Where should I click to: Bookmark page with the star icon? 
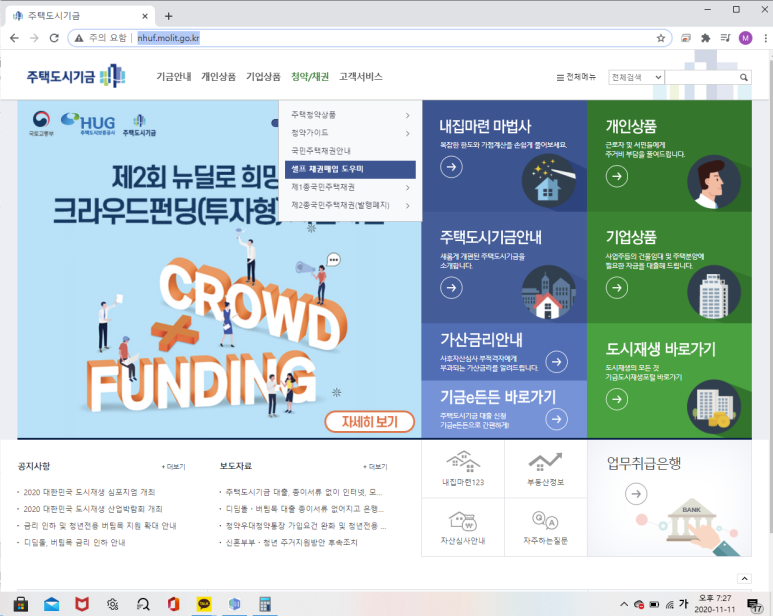pos(661,38)
